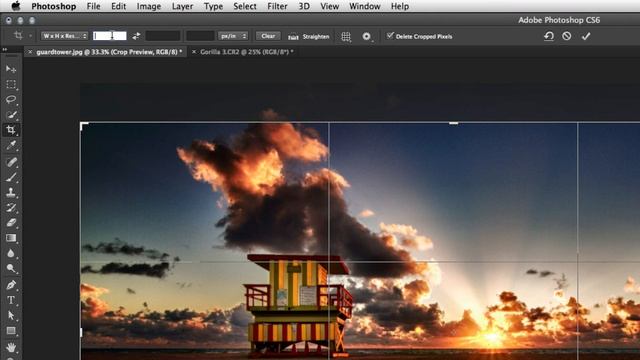Viewport: 640px width, 360px height.
Task: Open the Edit menu
Action: pos(118,6)
